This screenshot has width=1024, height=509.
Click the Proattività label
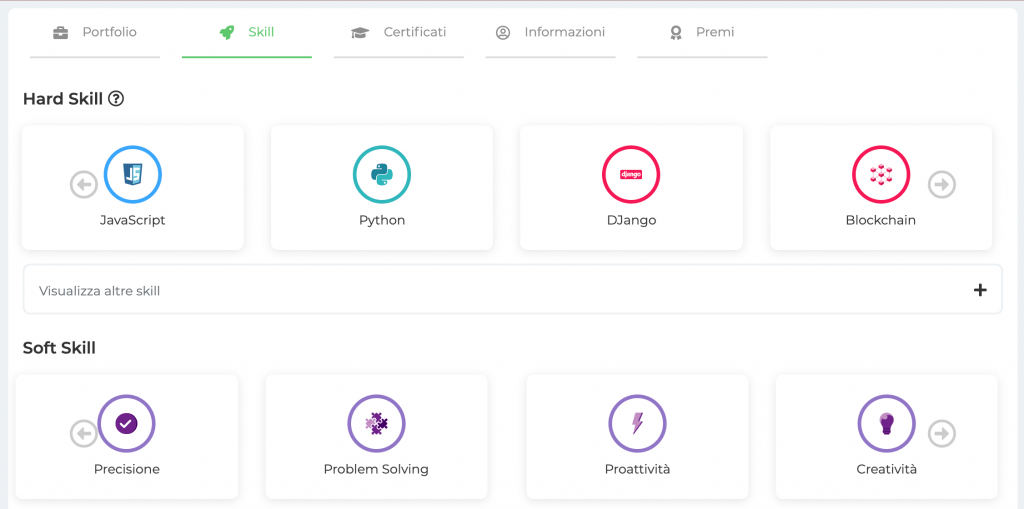point(637,469)
